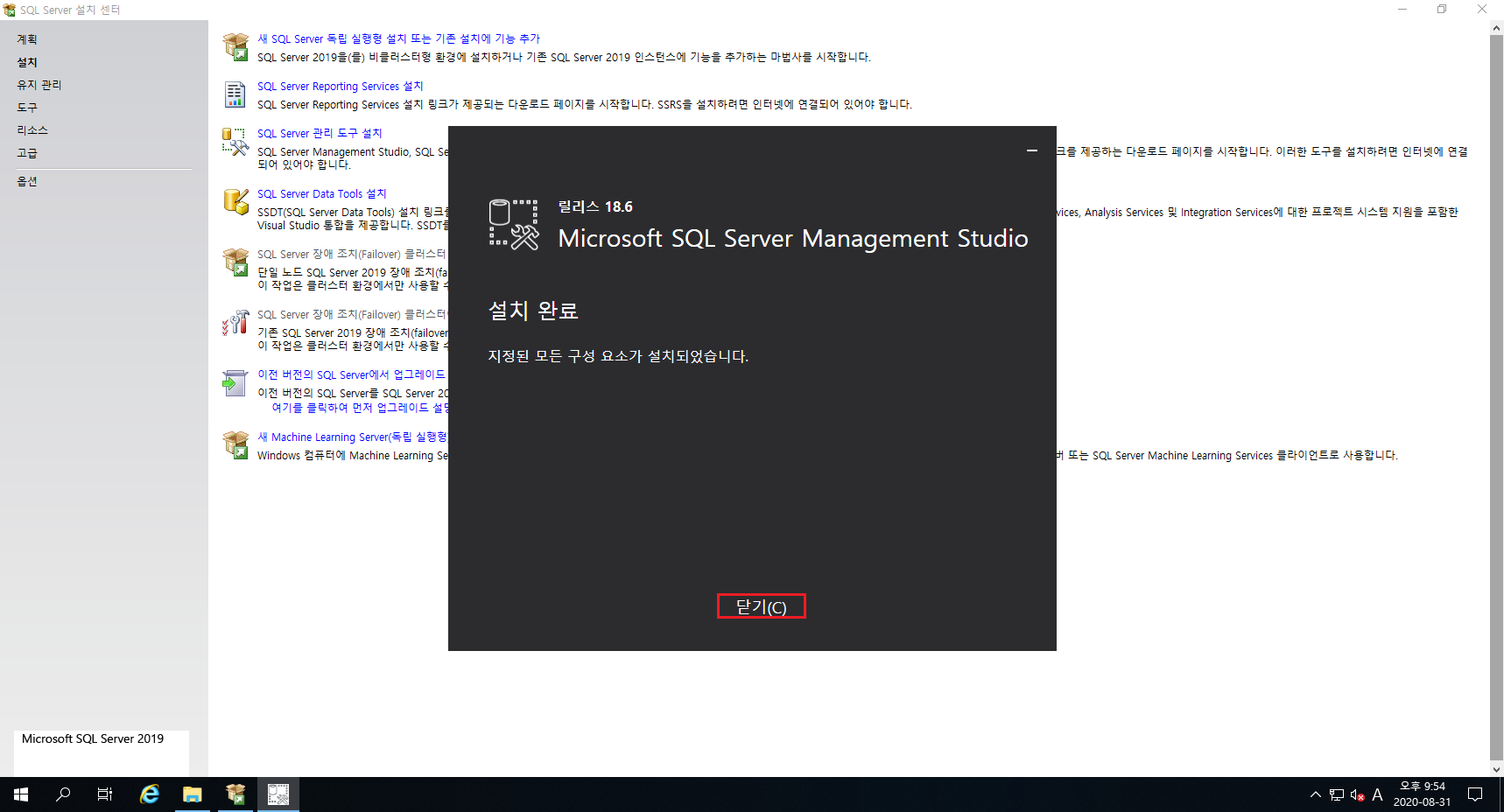The height and width of the screenshot is (812, 1504).
Task: Click the add node to failover cluster icon
Action: point(235,323)
